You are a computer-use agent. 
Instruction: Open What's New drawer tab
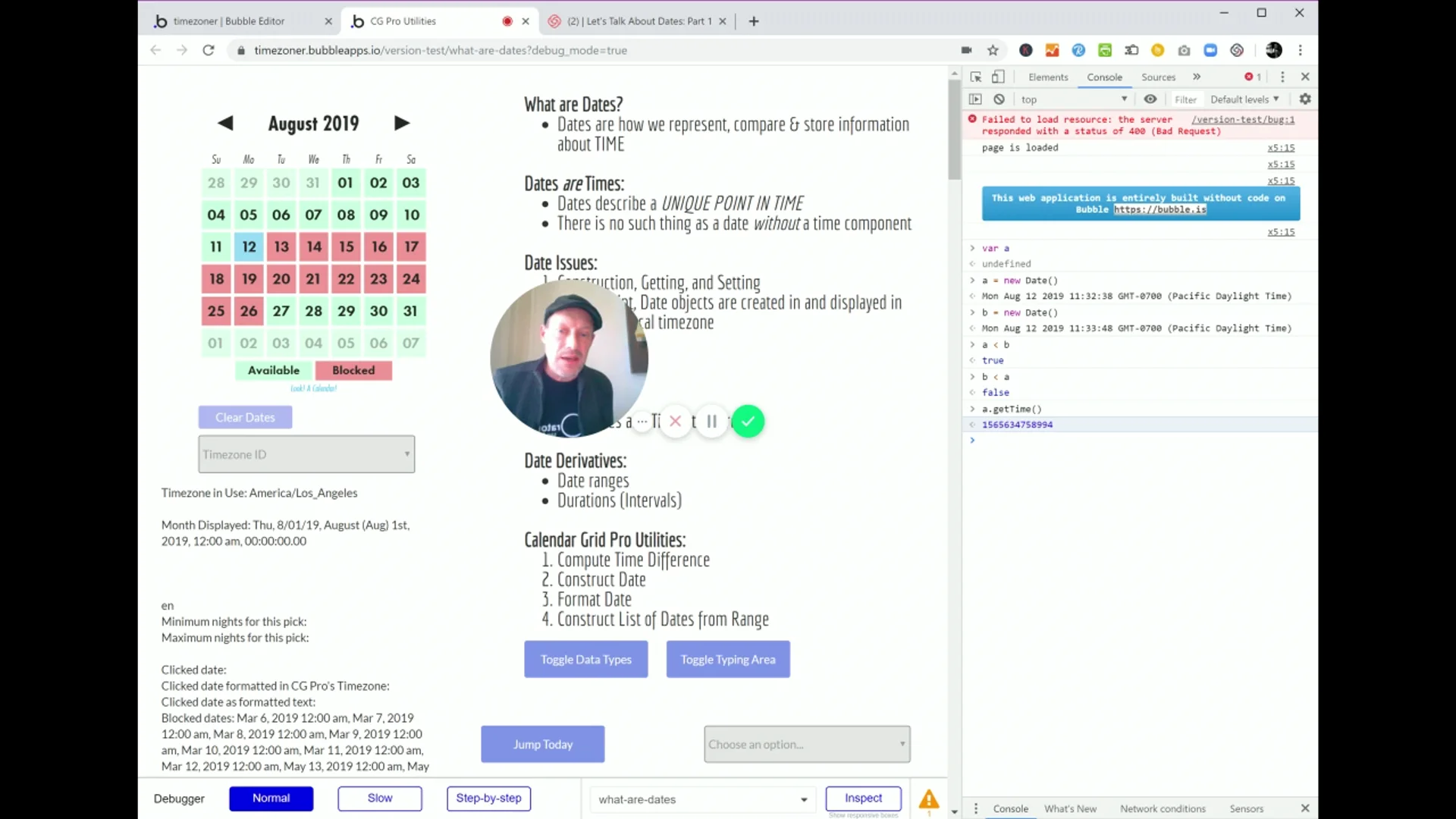[1070, 808]
